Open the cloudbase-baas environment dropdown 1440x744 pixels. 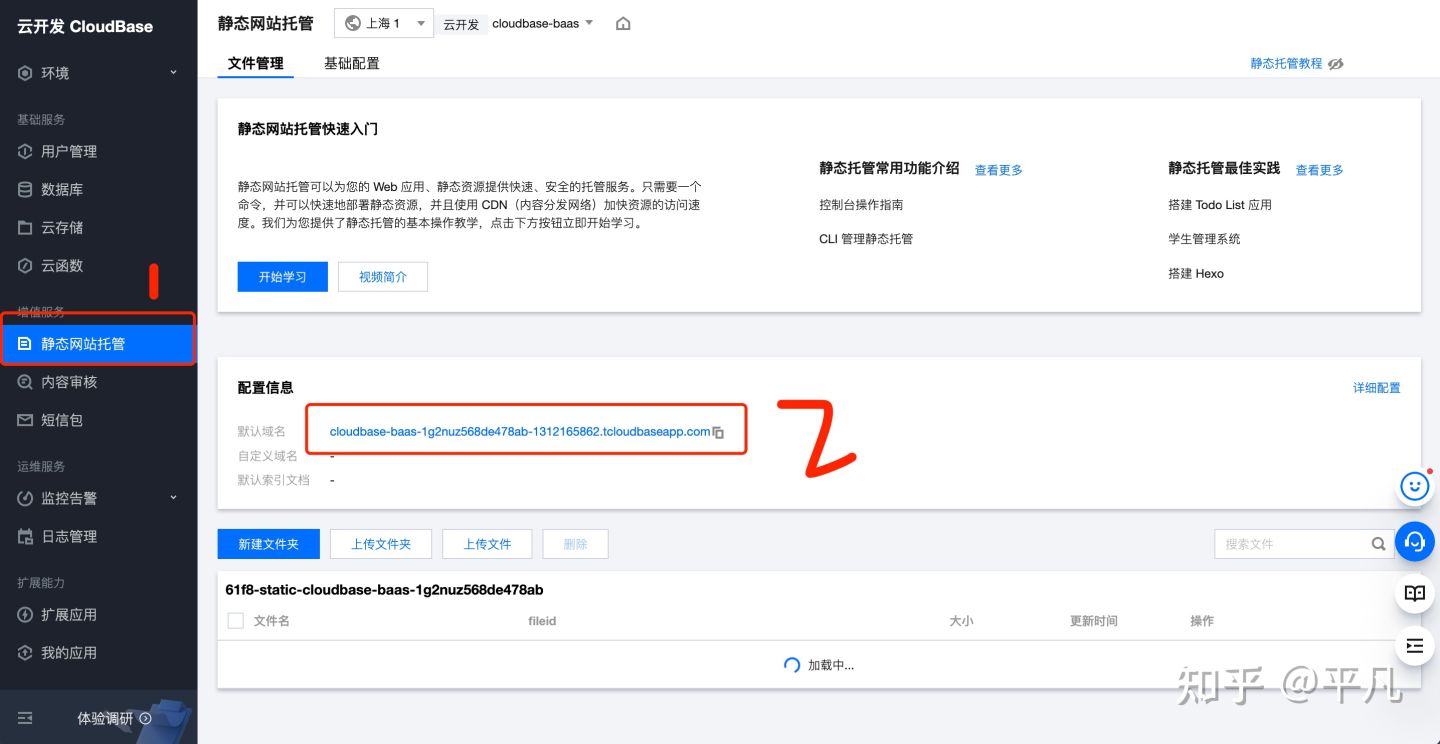coord(542,23)
